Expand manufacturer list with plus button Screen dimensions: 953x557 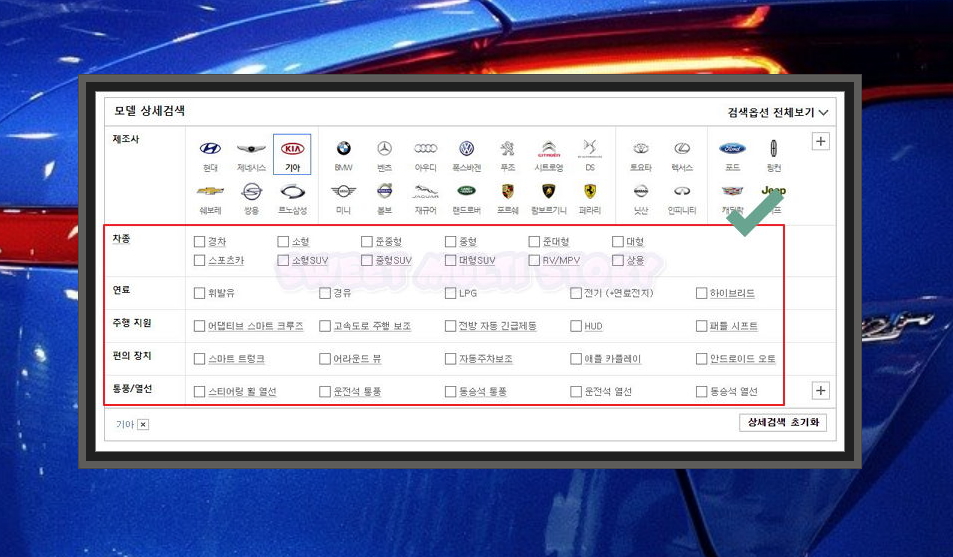pyautogui.click(x=821, y=141)
